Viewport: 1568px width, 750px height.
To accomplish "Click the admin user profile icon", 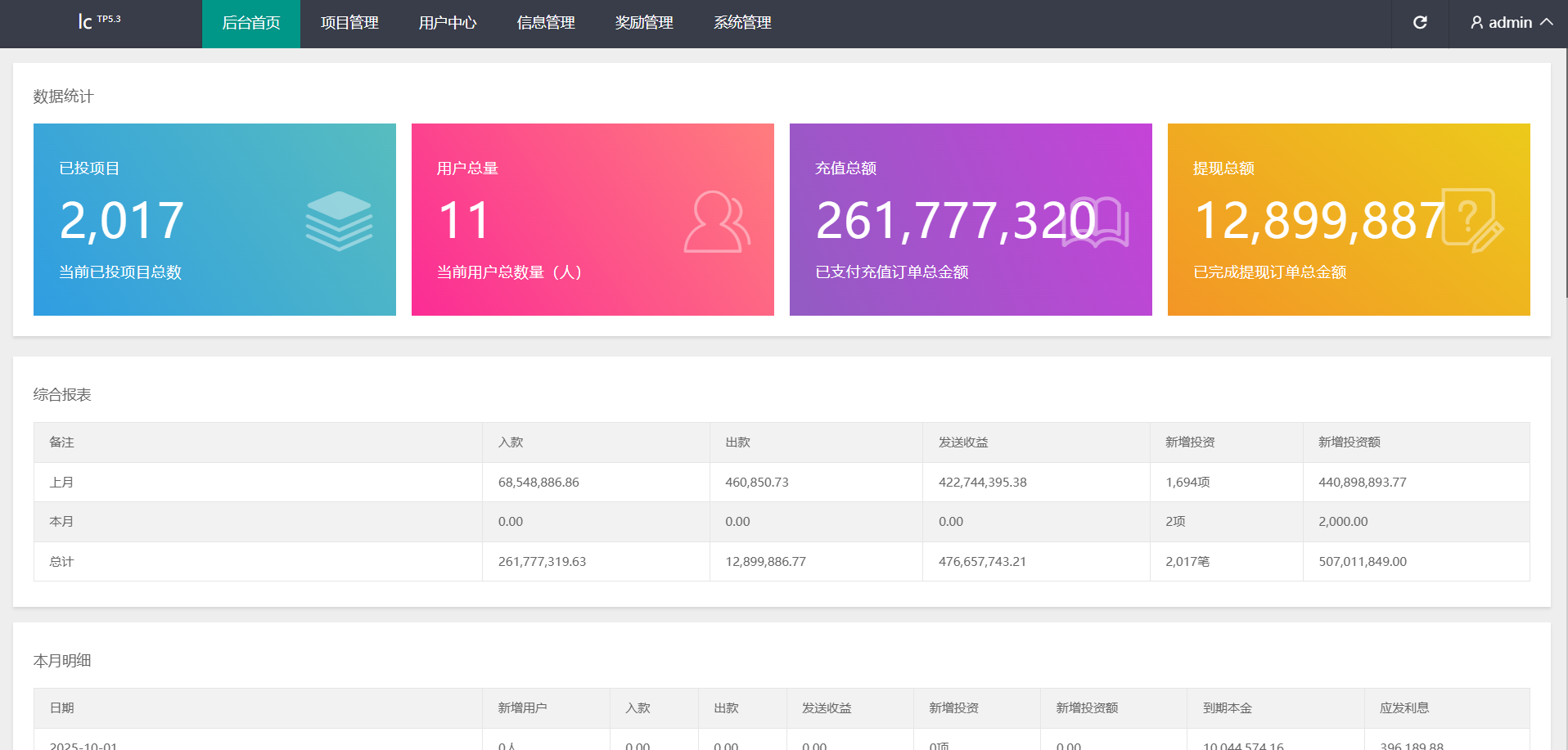I will pyautogui.click(x=1476, y=23).
